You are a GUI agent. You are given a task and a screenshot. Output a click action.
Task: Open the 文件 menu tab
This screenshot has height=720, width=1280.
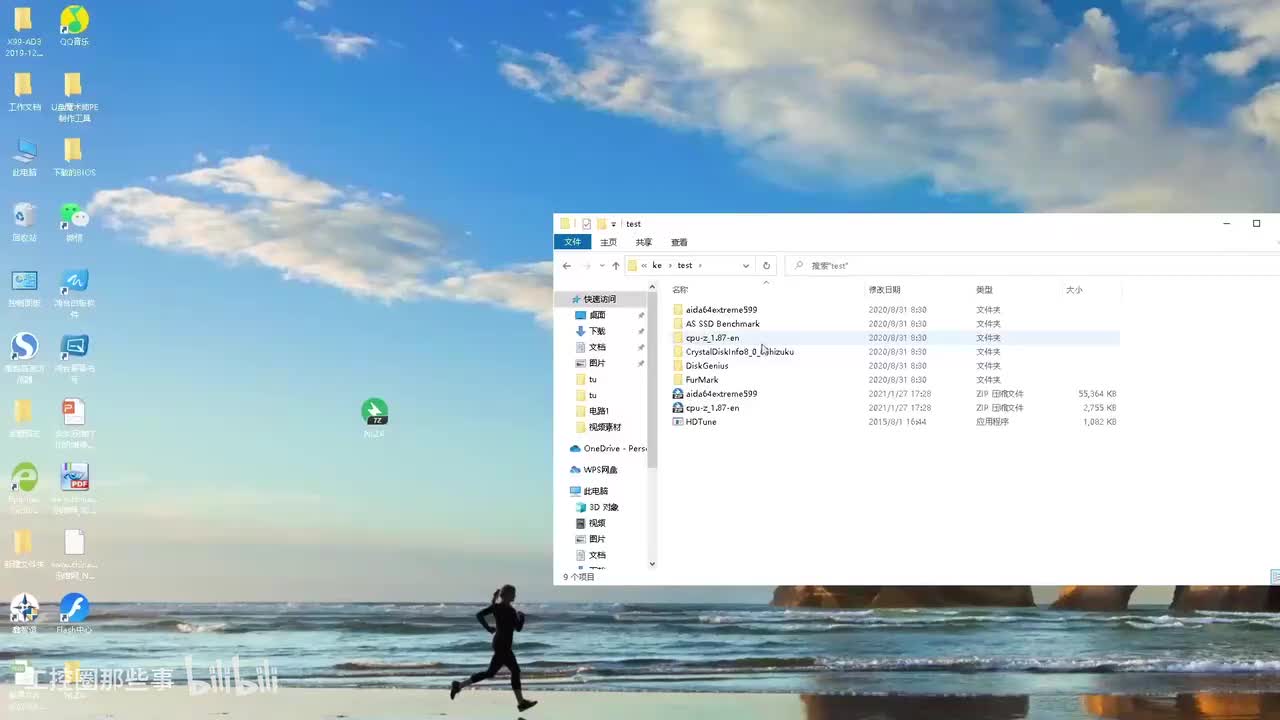(573, 242)
